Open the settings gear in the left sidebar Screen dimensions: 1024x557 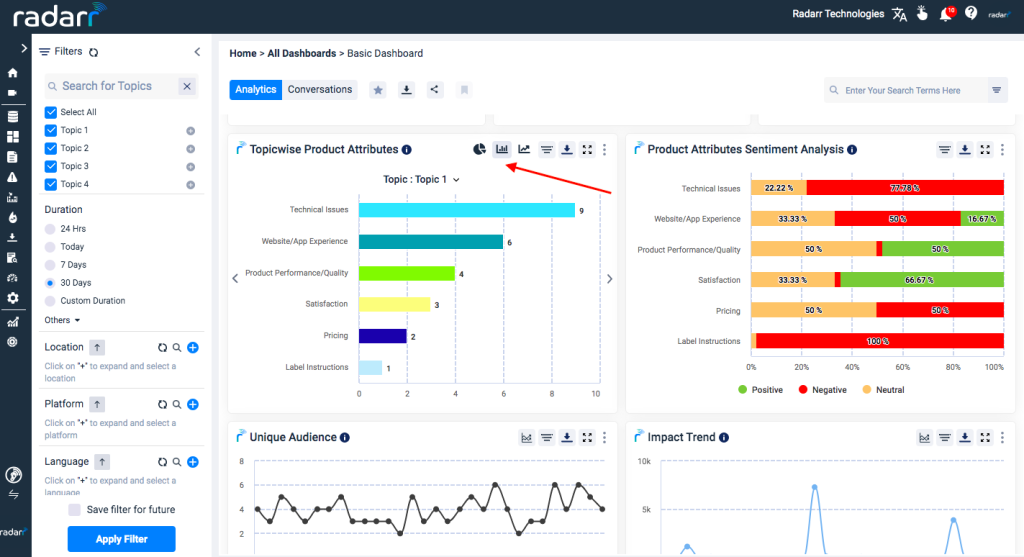coord(12,298)
